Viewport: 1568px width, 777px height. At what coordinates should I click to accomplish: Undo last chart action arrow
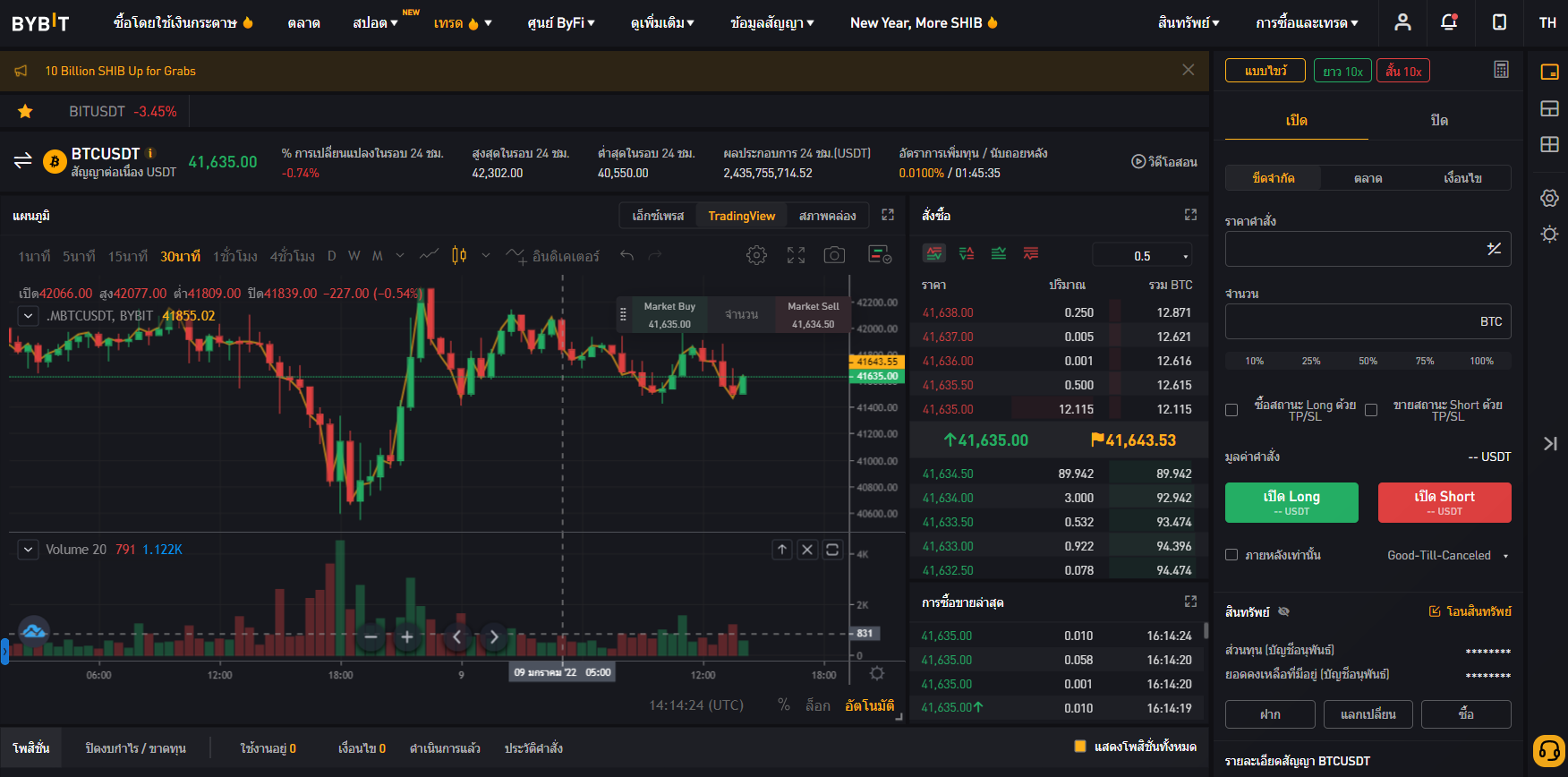point(626,256)
